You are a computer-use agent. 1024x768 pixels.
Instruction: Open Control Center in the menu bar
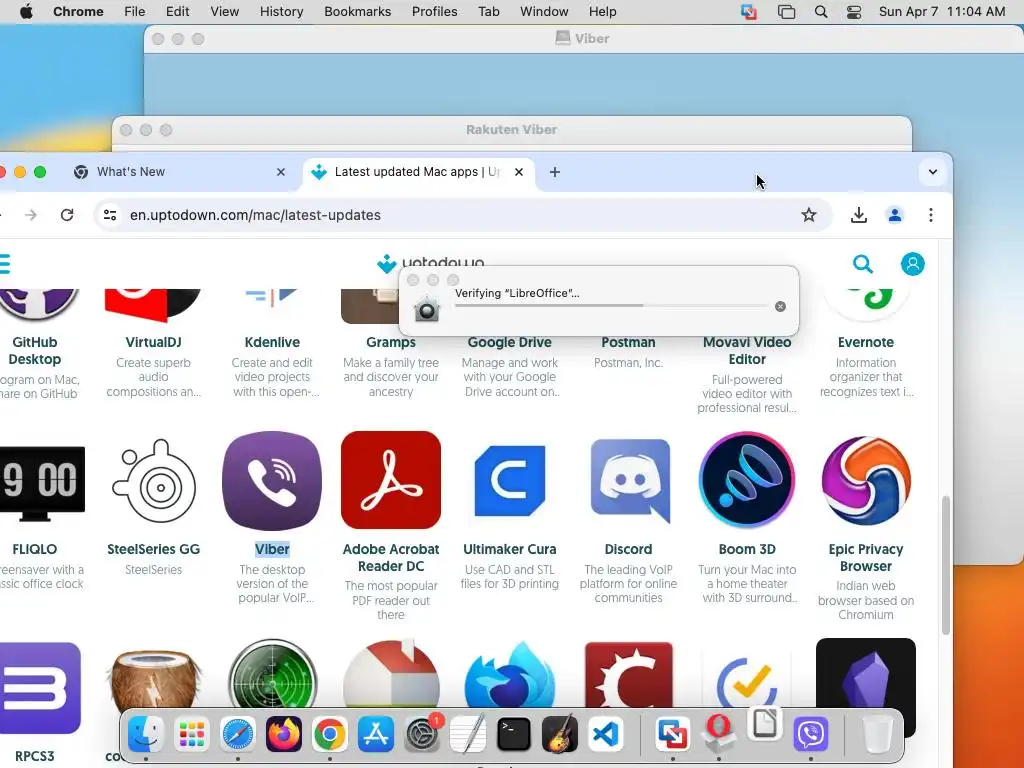click(854, 12)
